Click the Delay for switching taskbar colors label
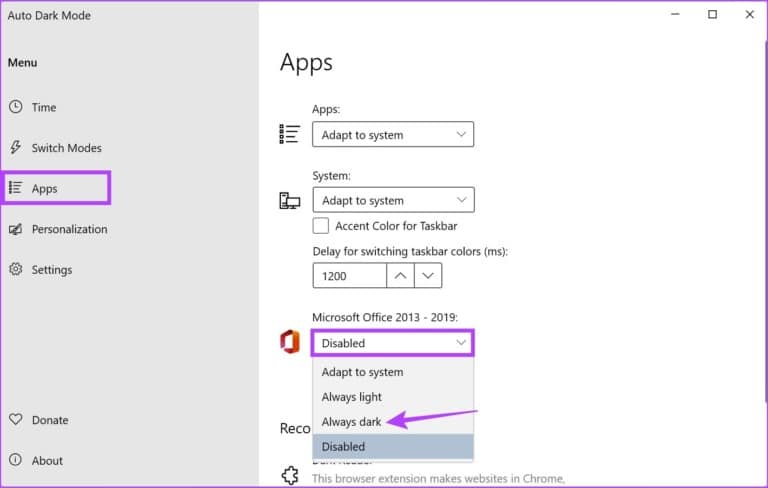Viewport: 768px width, 488px height. point(410,251)
